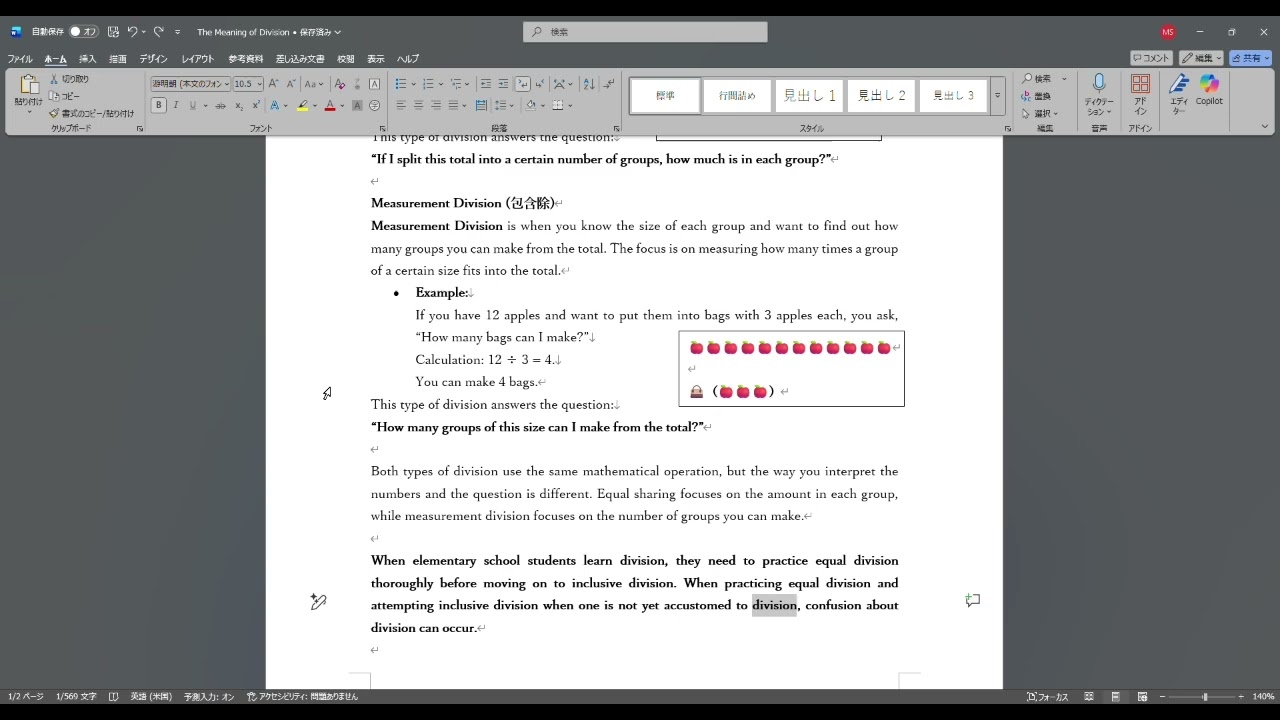Open the ファイル (File) menu
Screen dimensions: 1280x720
click(x=20, y=59)
